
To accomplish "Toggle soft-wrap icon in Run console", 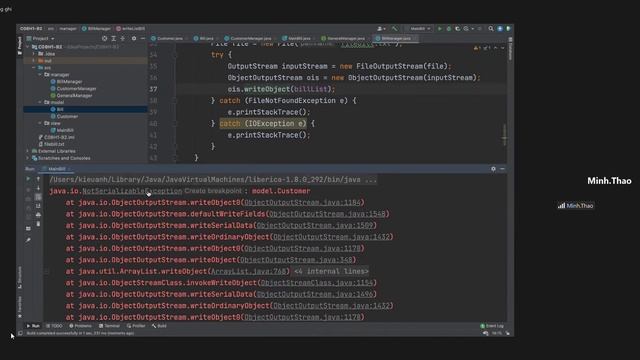I will [38, 197].
